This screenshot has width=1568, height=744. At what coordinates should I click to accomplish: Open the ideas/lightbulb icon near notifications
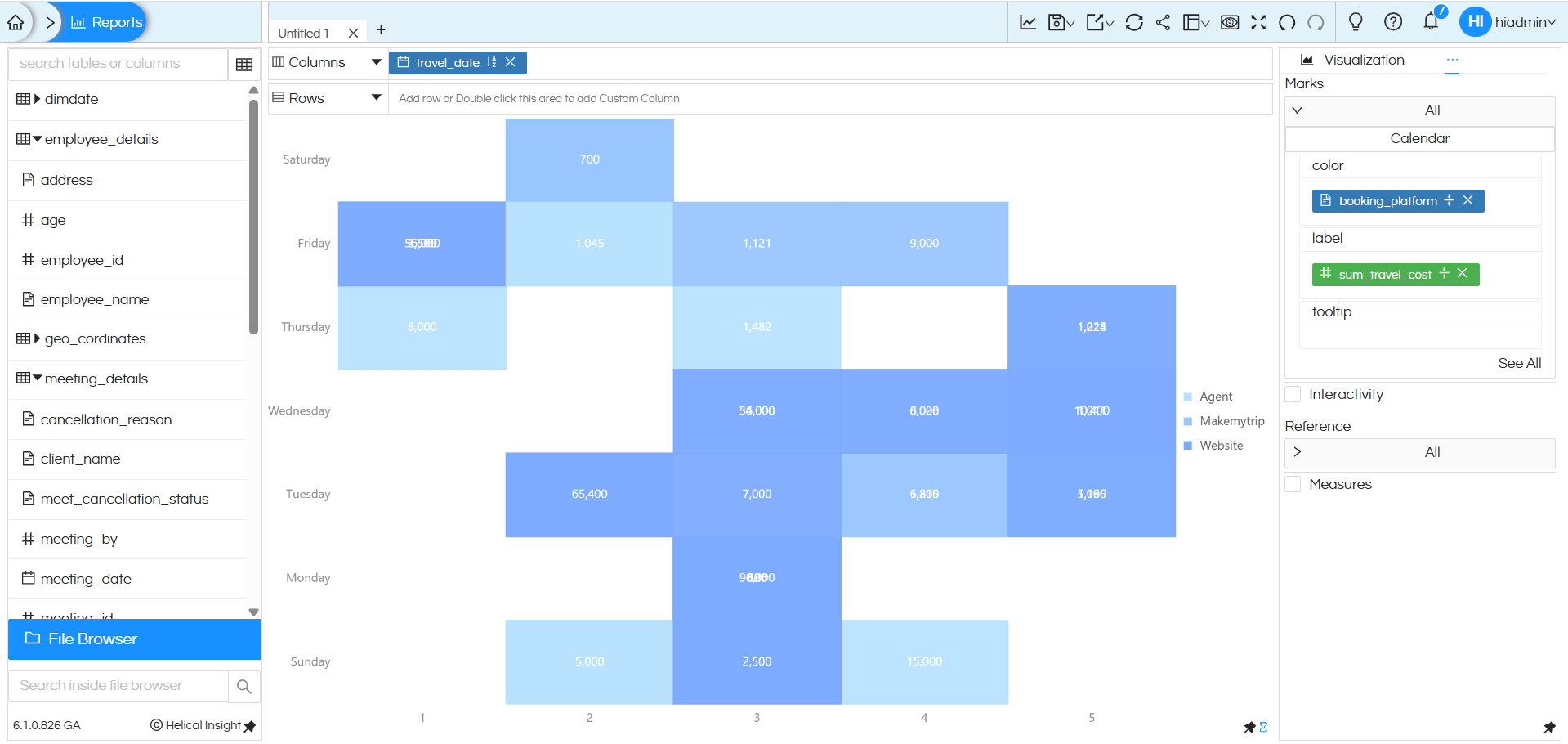click(x=1355, y=22)
